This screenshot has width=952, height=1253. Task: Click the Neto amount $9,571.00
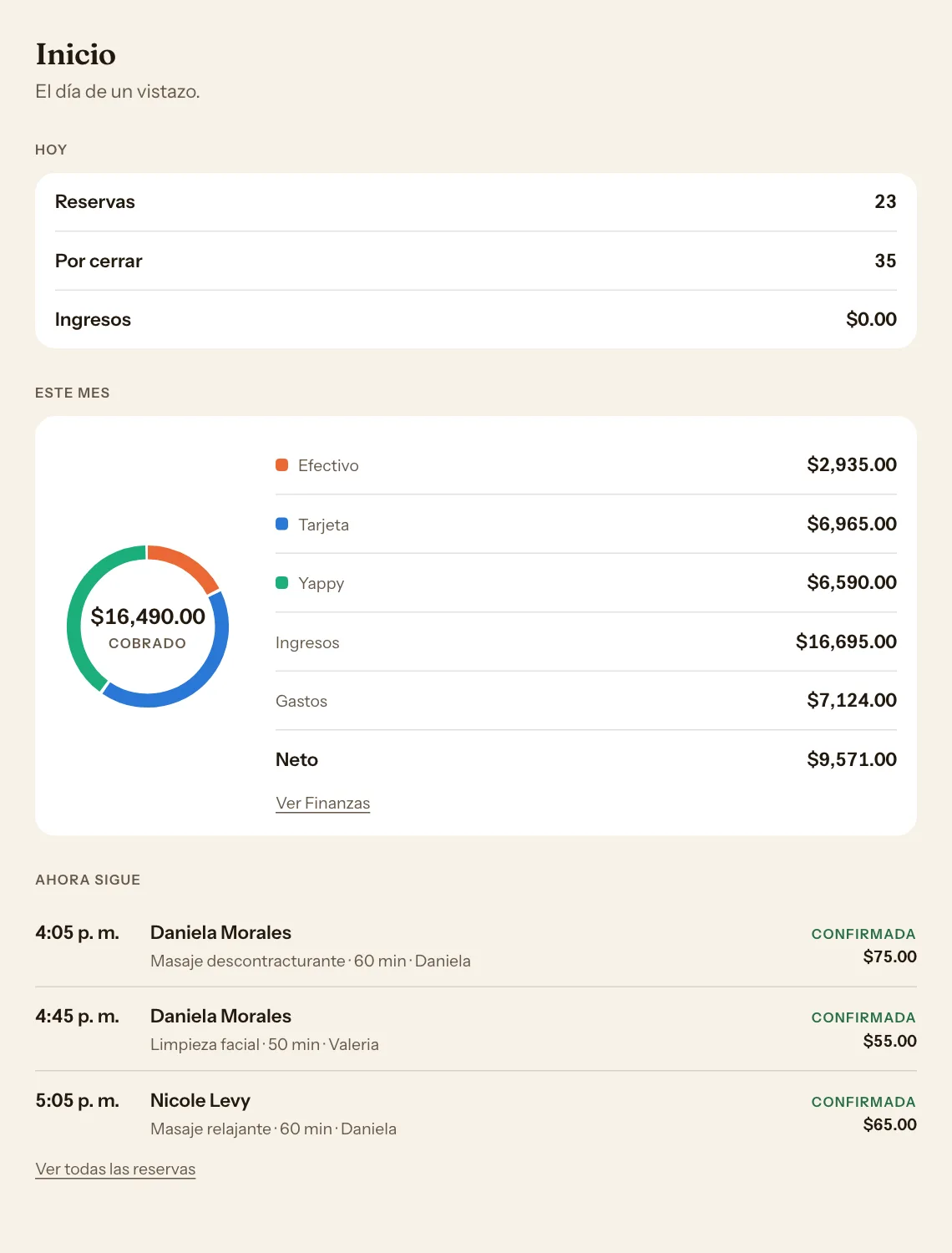coord(852,759)
